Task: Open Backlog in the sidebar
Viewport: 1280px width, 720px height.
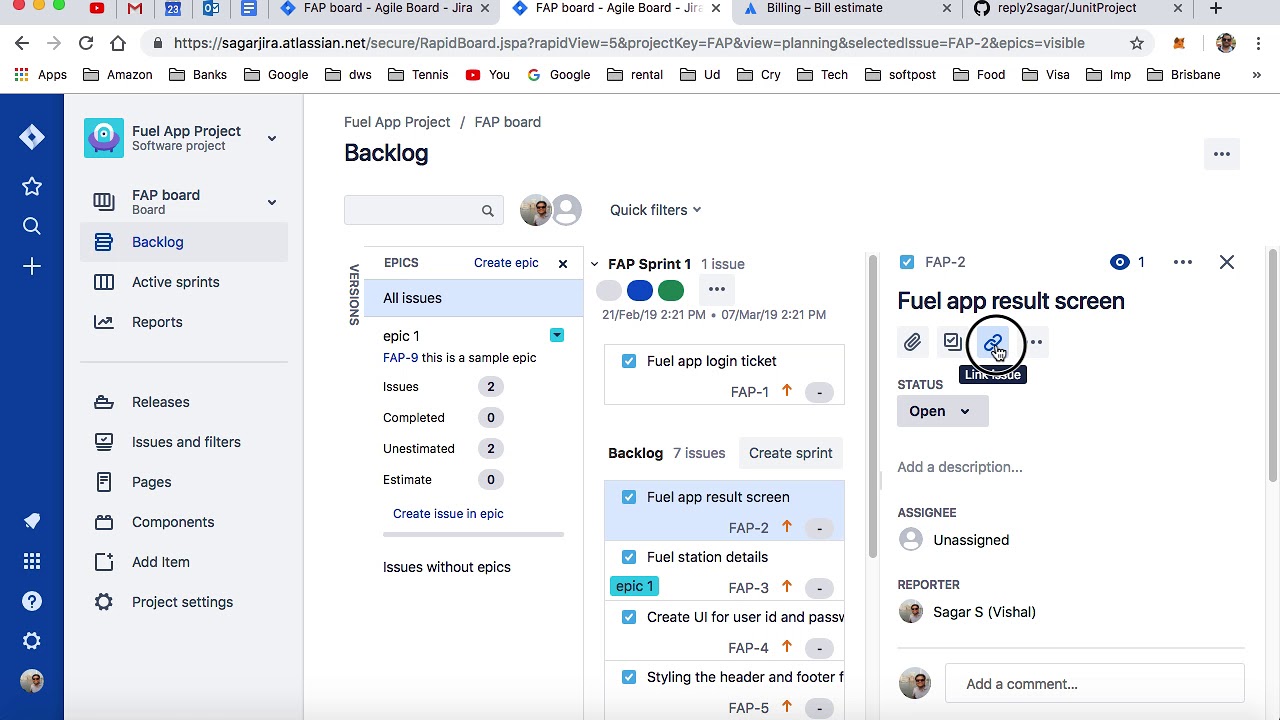Action: pyautogui.click(x=184, y=242)
